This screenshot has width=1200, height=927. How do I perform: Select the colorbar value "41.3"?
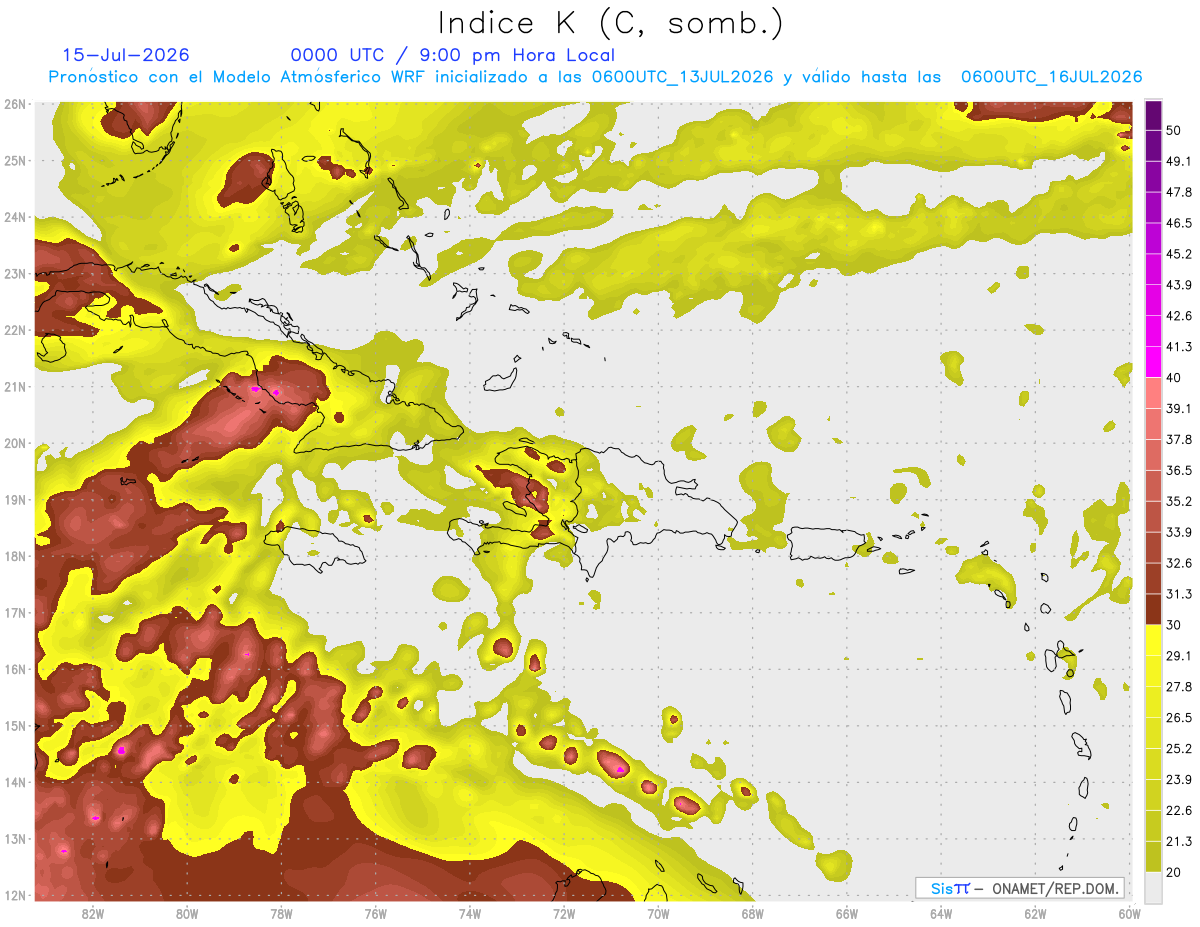(x=1178, y=347)
